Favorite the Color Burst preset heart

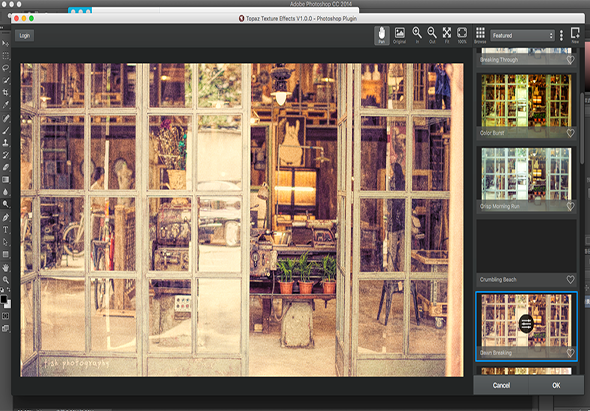tap(570, 133)
